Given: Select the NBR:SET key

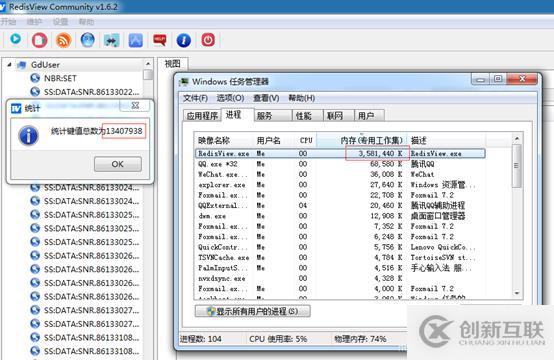Looking at the screenshot, I should 60,78.
